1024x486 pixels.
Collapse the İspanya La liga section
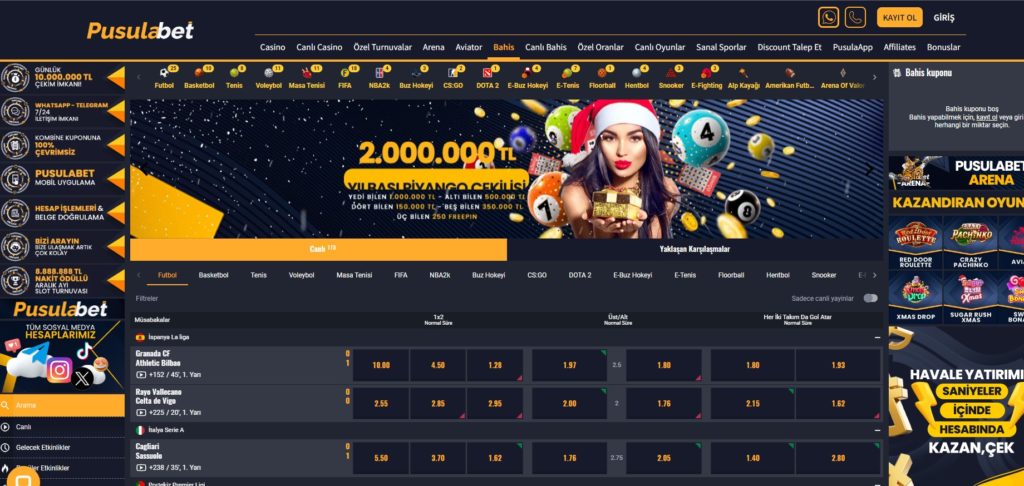click(x=877, y=338)
